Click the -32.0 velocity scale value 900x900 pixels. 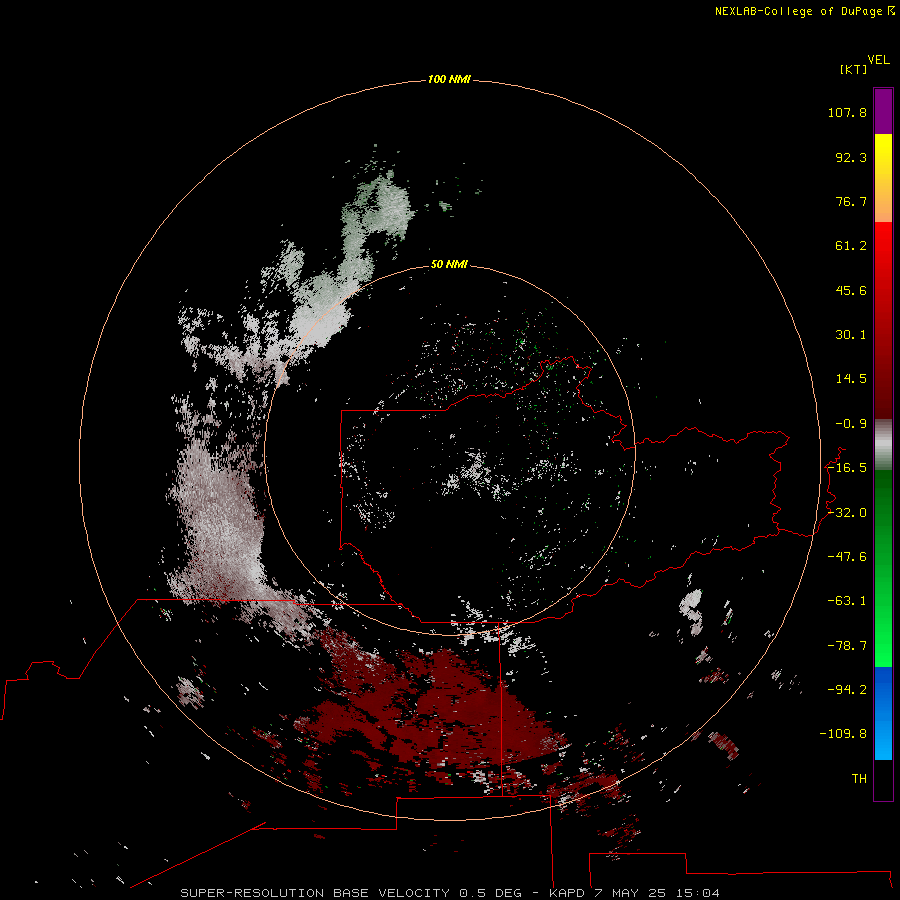(847, 513)
